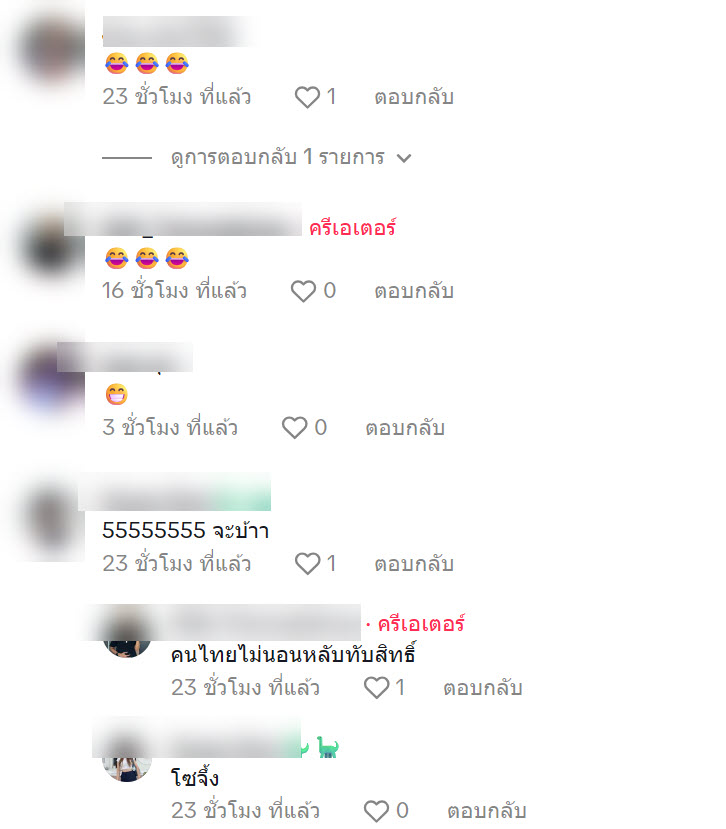Reply to the top laughing-emoji comment from 23 hours ago
The height and width of the screenshot is (829, 726).
click(414, 97)
